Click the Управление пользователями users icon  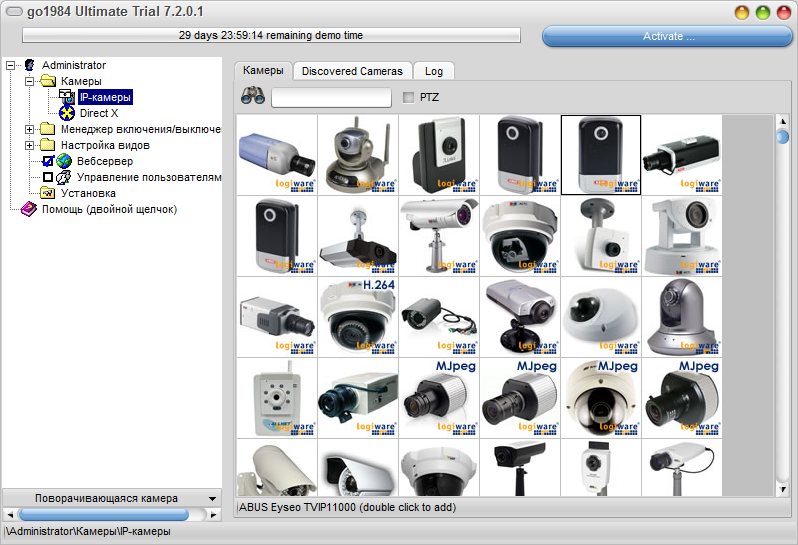point(64,177)
